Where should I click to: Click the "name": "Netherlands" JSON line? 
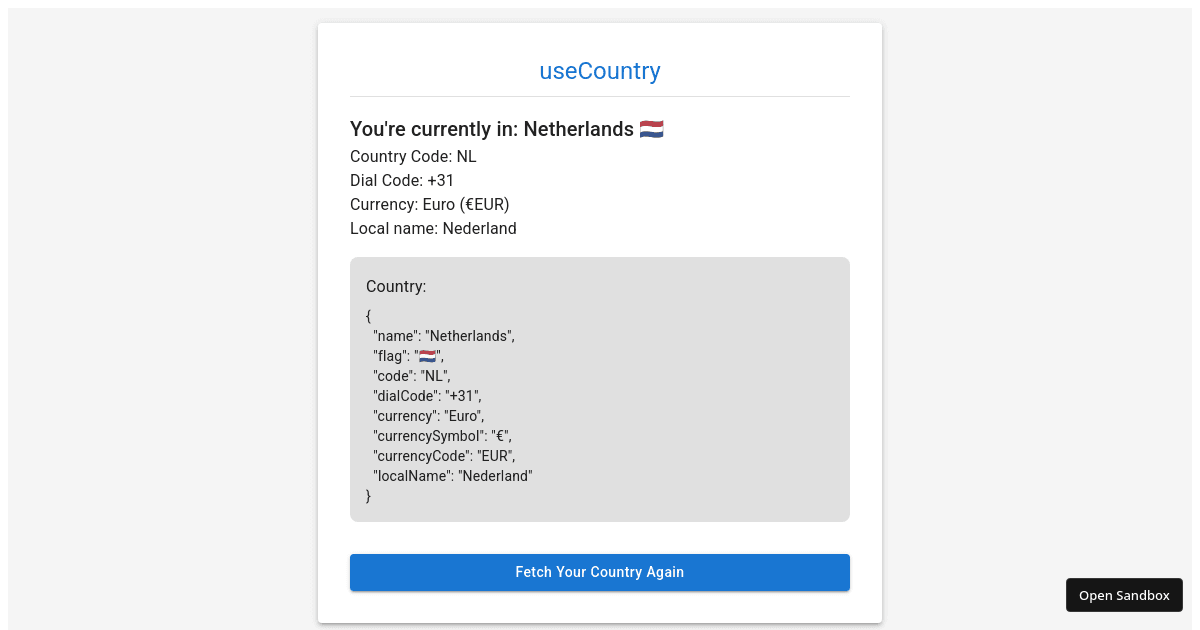tap(444, 336)
